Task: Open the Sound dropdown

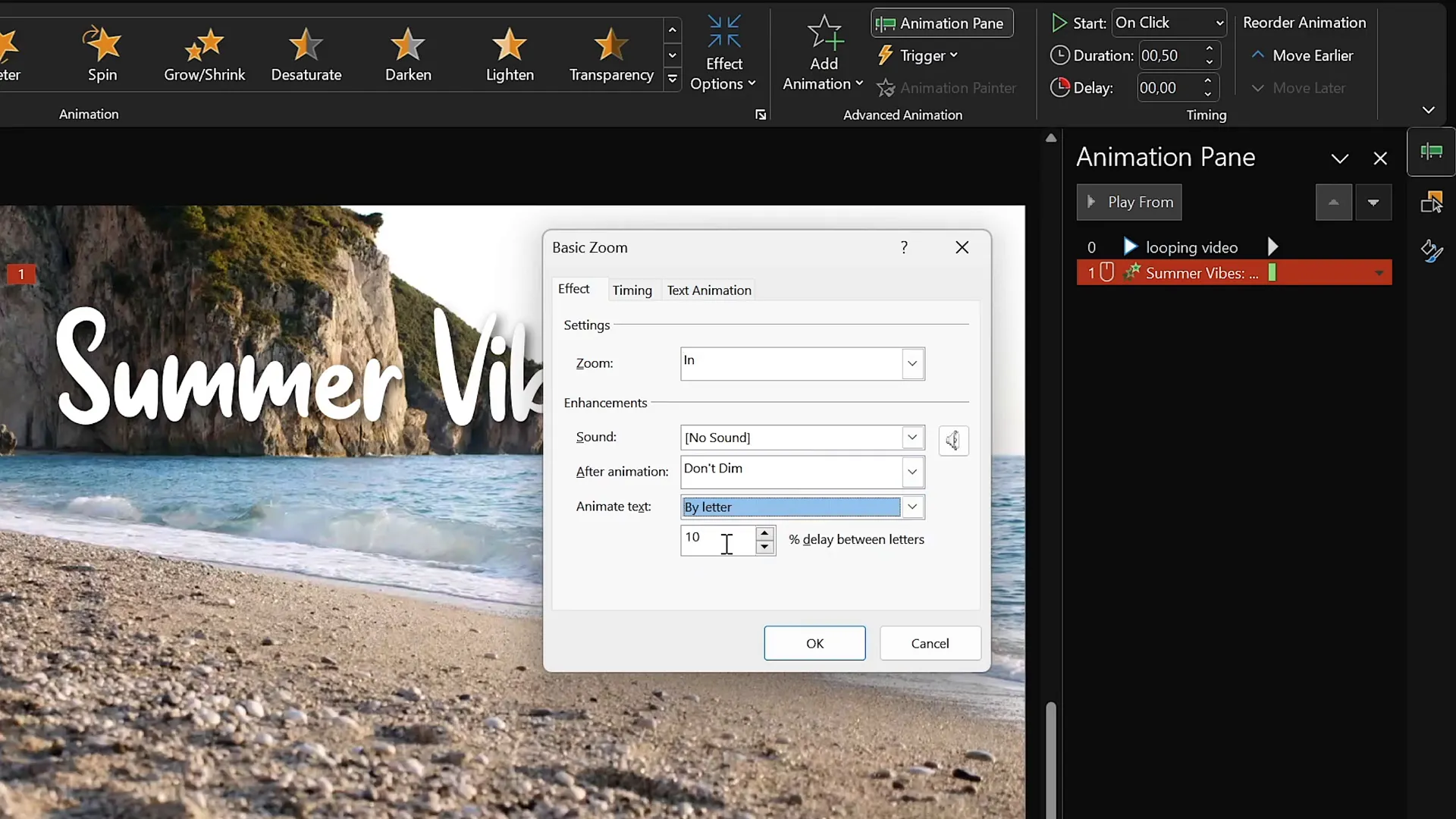Action: [x=912, y=438]
